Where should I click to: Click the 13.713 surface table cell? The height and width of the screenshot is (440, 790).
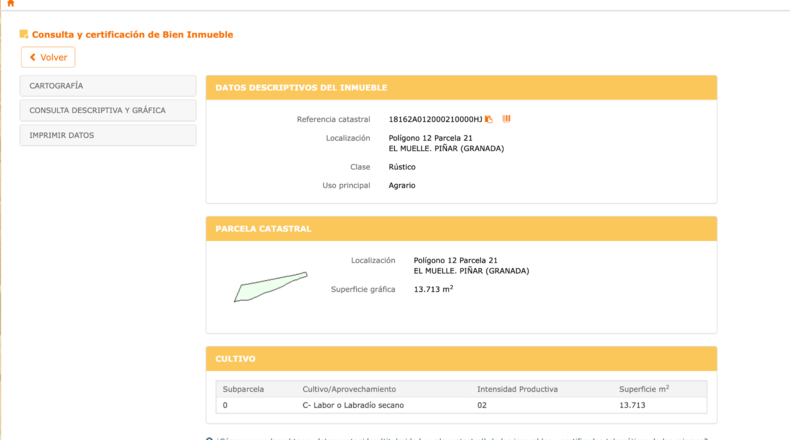click(x=632, y=405)
